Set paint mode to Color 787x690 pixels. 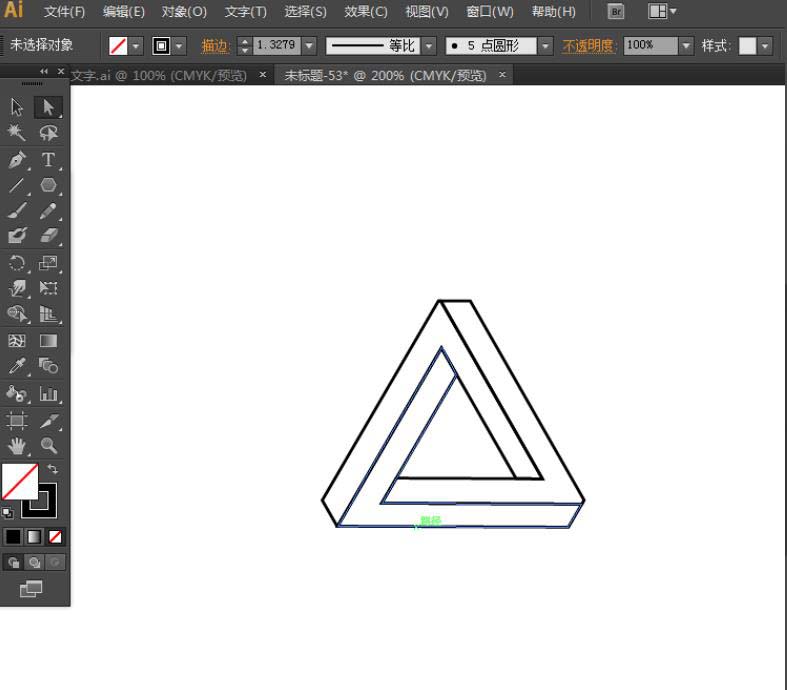pos(13,536)
